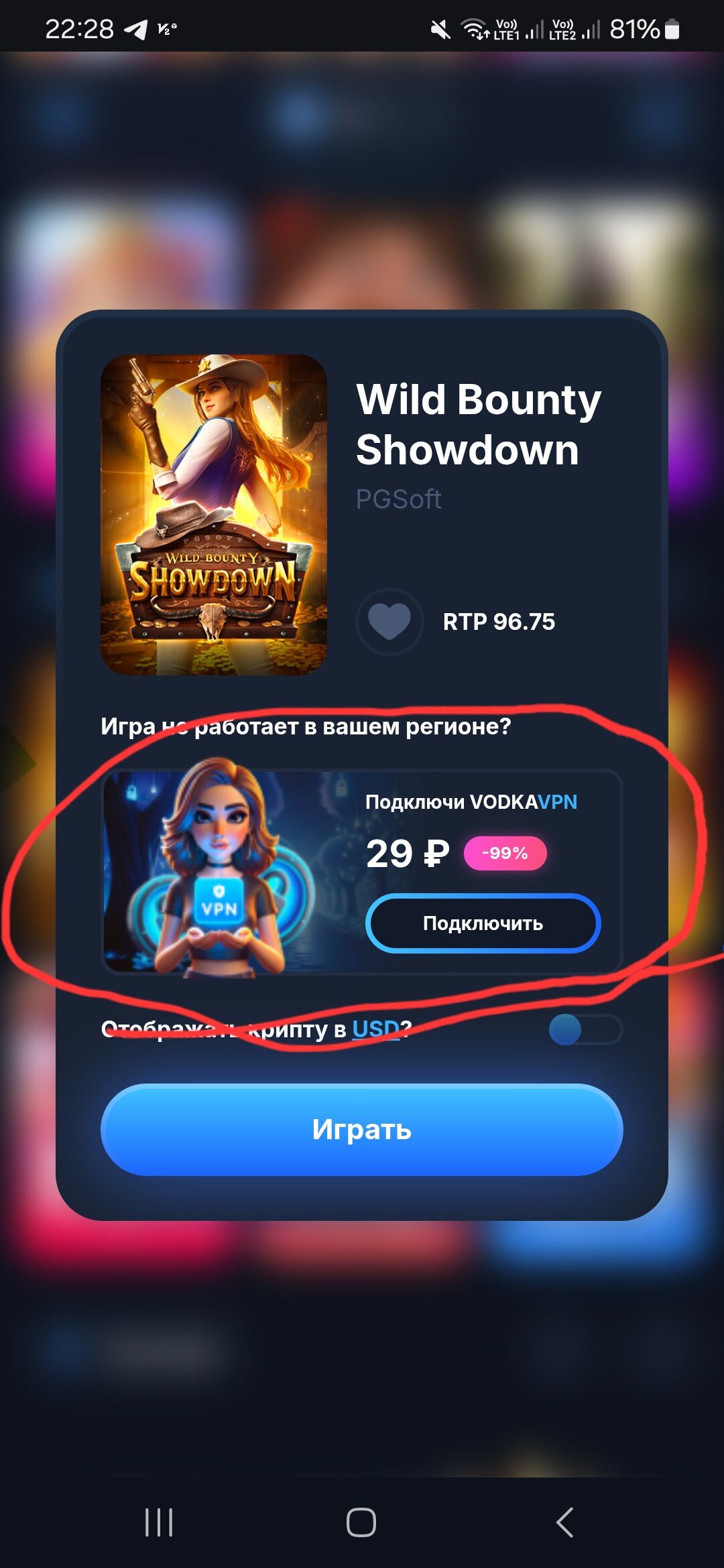Tap the muted sound status icon
The height and width of the screenshot is (1568, 724).
(x=440, y=29)
